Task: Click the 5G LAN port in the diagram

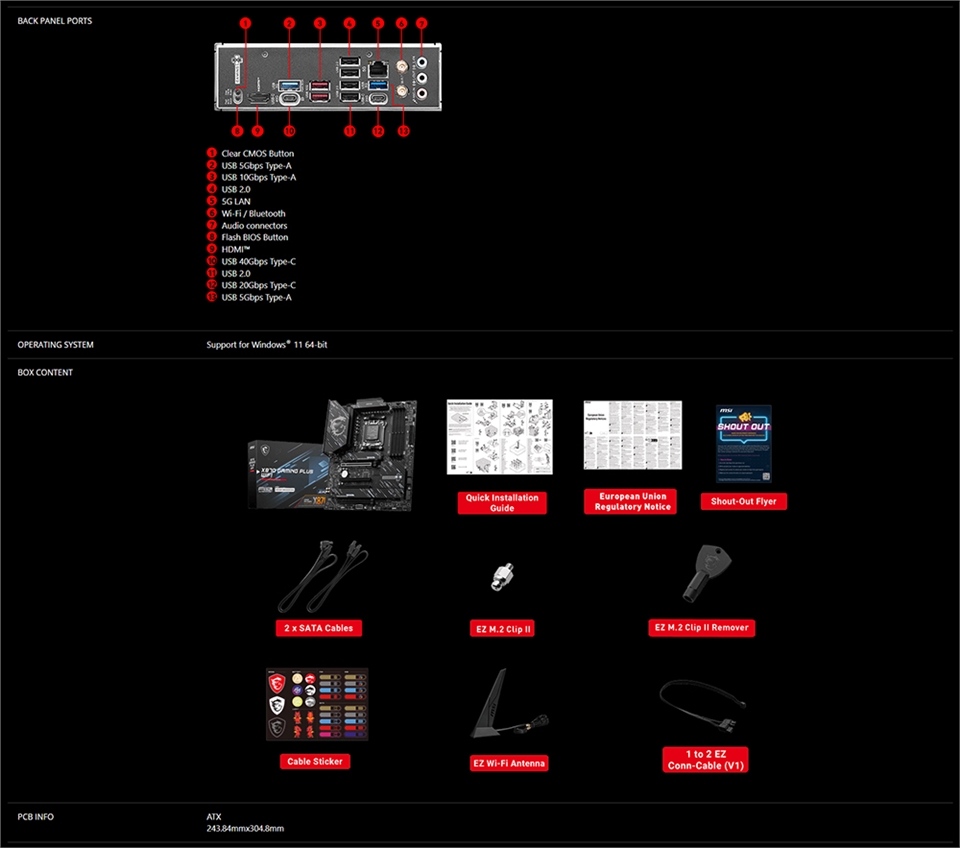Action: (x=378, y=70)
